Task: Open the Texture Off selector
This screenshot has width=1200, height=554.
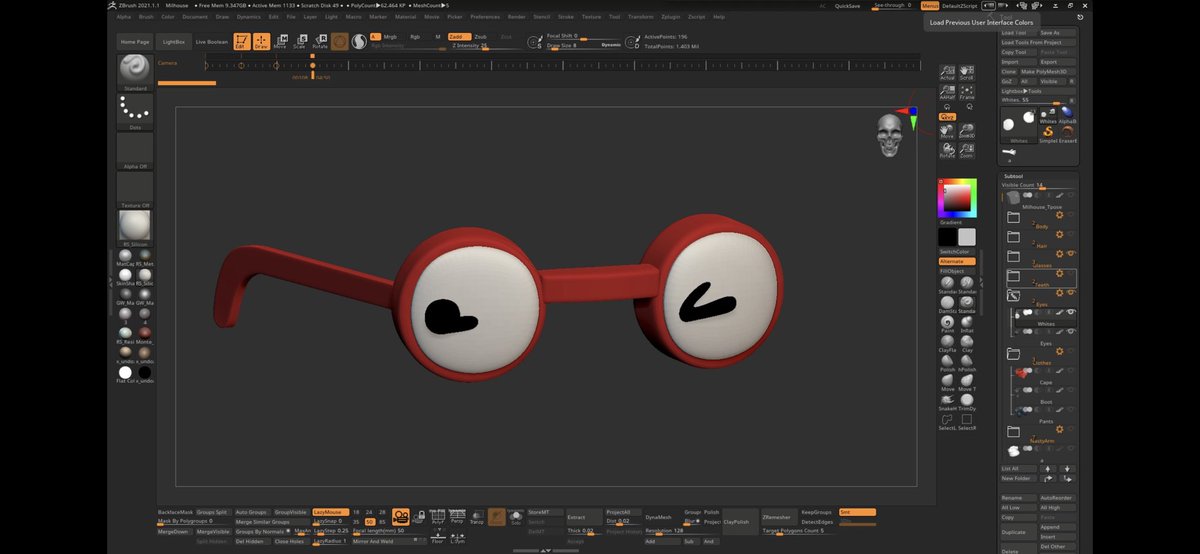Action: (x=134, y=190)
